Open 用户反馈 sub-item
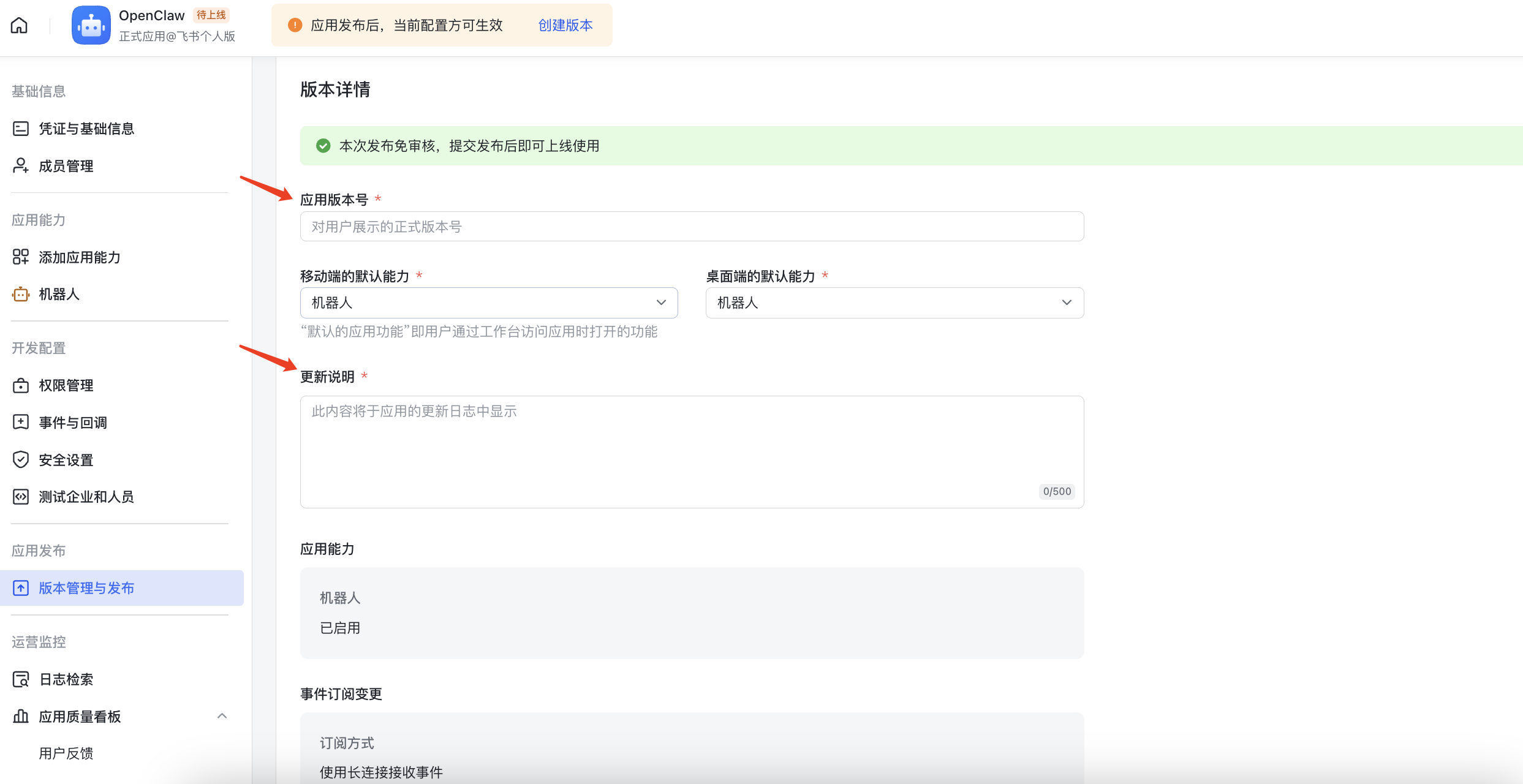Viewport: 1523px width, 784px height. pyautogui.click(x=66, y=753)
